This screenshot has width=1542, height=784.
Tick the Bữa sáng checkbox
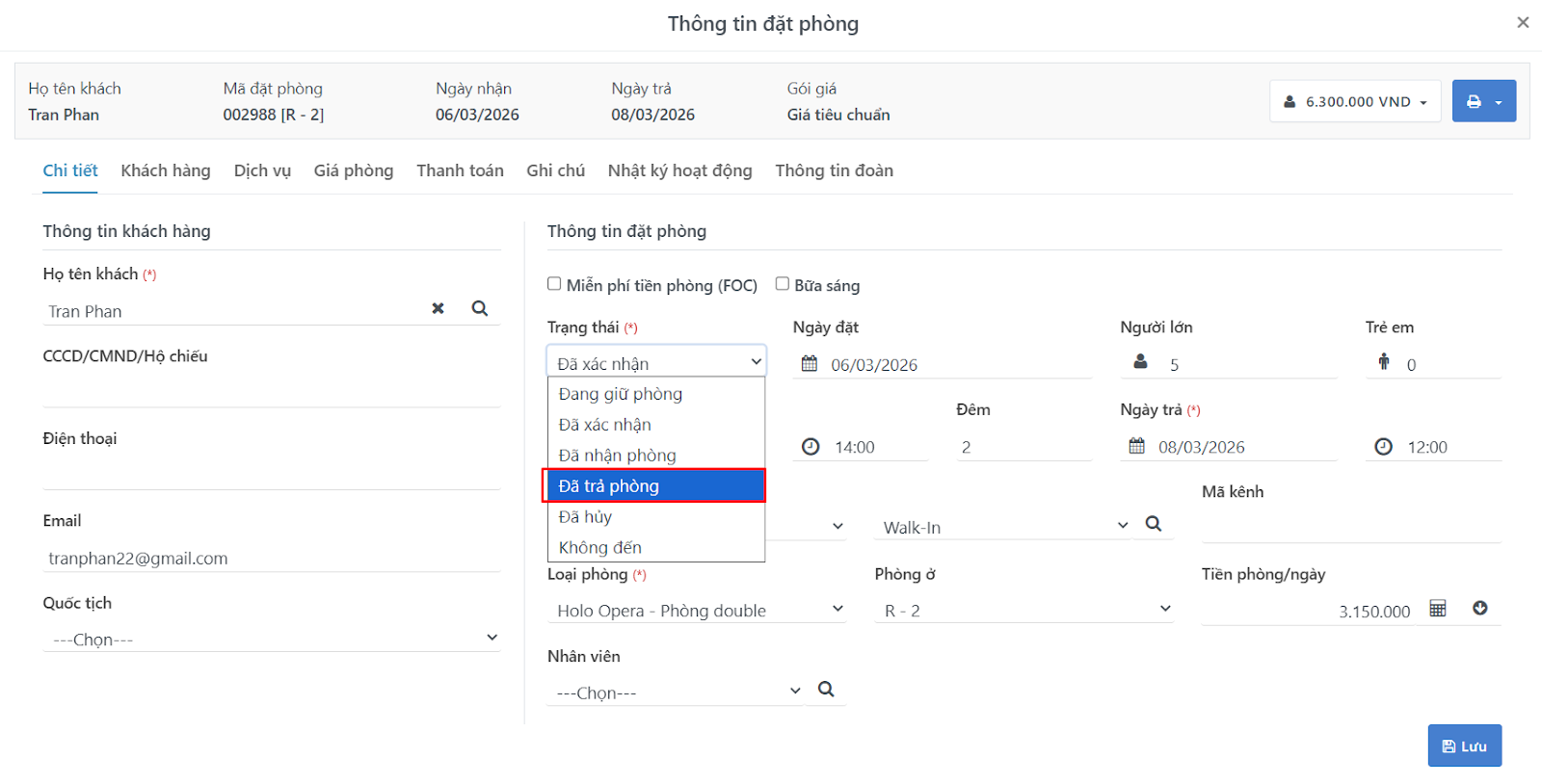[783, 284]
